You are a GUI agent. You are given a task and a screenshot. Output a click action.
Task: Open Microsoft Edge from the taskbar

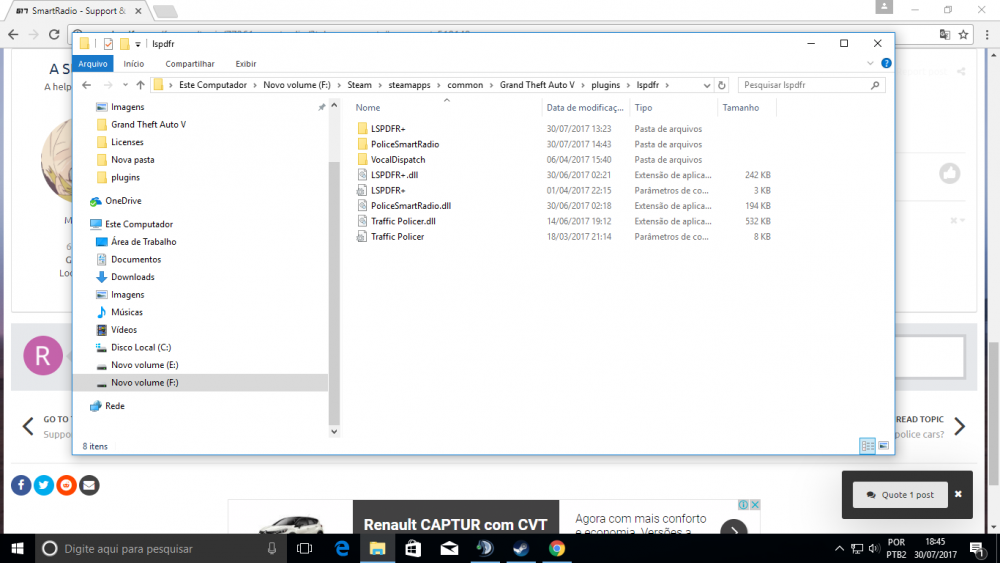(342, 548)
